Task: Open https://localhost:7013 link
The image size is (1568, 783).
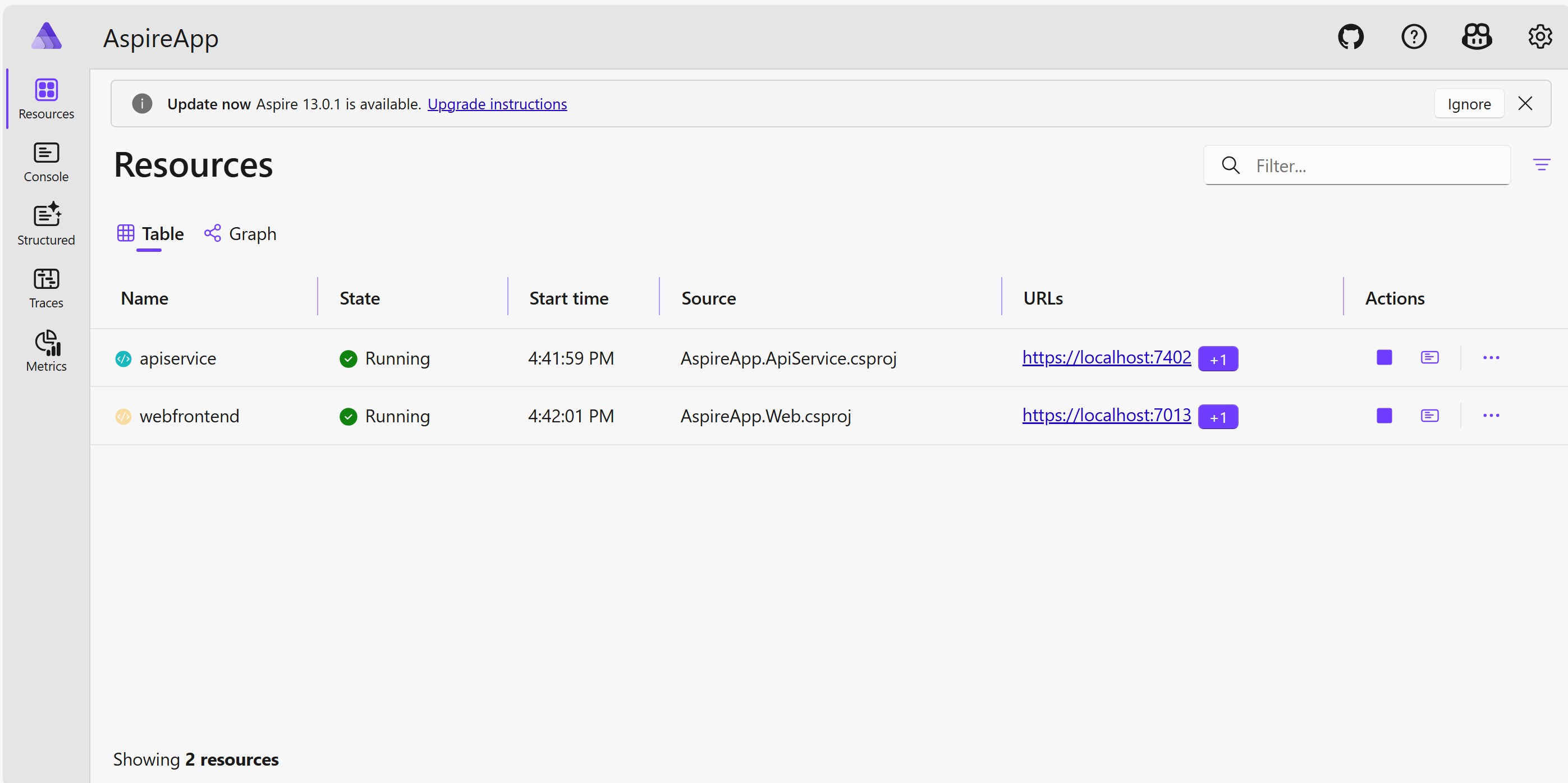Action: pos(1106,415)
